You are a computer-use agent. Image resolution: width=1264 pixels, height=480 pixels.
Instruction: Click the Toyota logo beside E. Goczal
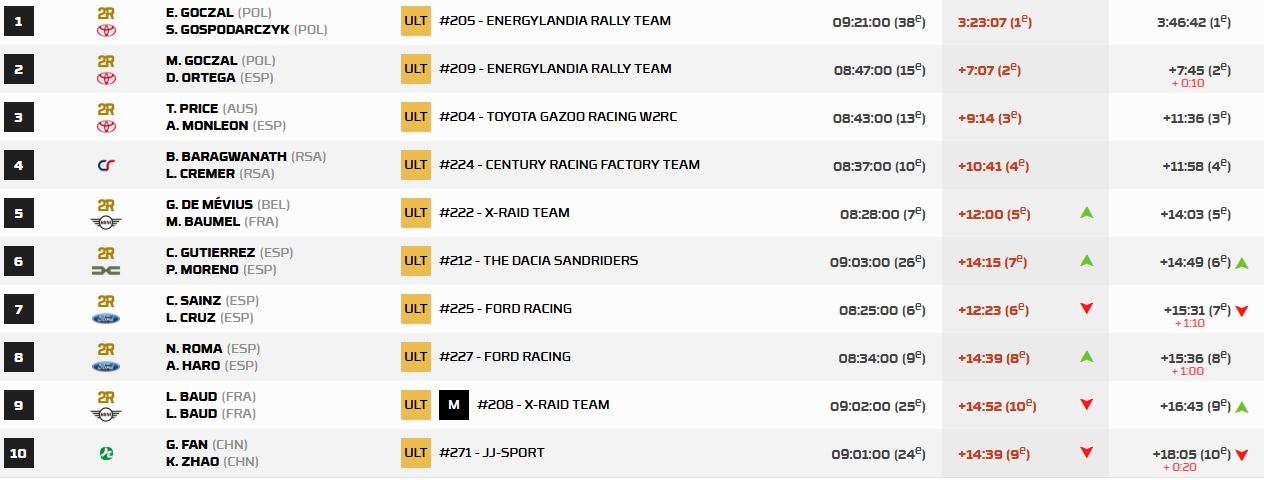(106, 31)
